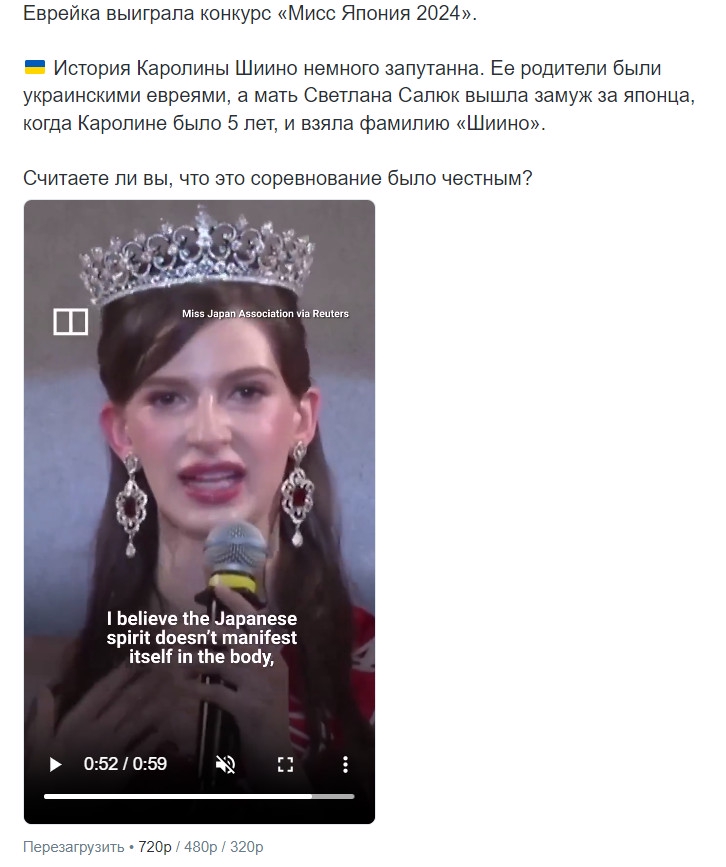Switch to 320p video quality
726x867 pixels.
coord(247,847)
